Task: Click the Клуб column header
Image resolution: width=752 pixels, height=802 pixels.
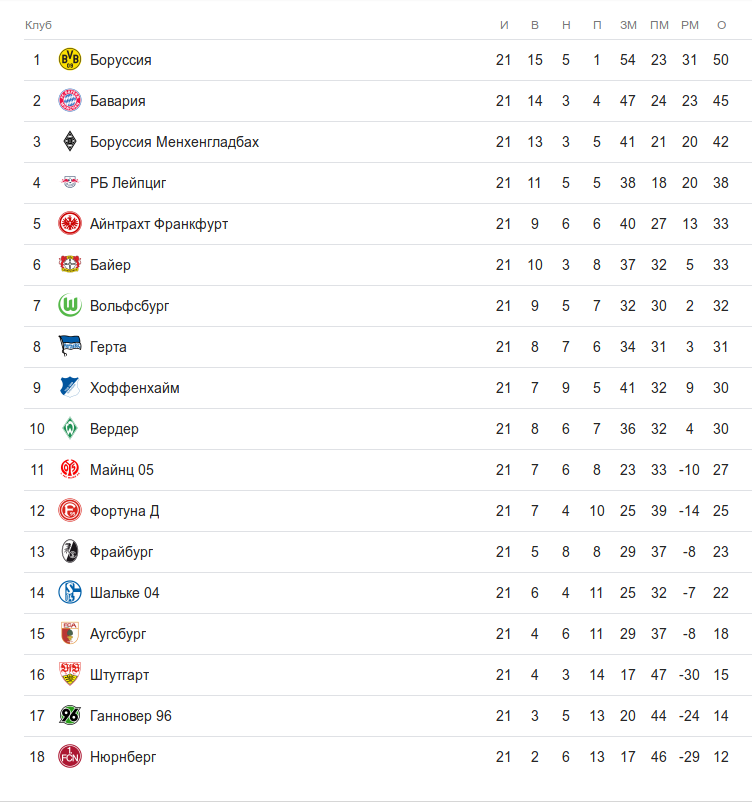Action: 38,24
